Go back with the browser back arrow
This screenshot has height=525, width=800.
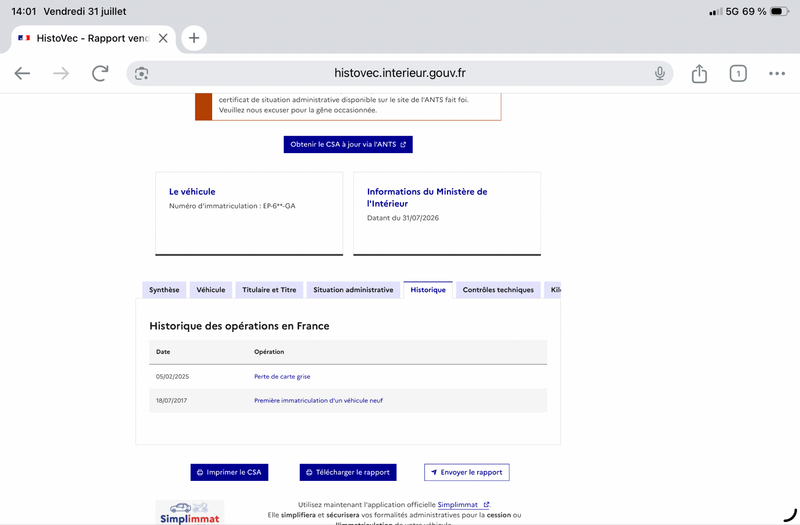[x=22, y=73]
